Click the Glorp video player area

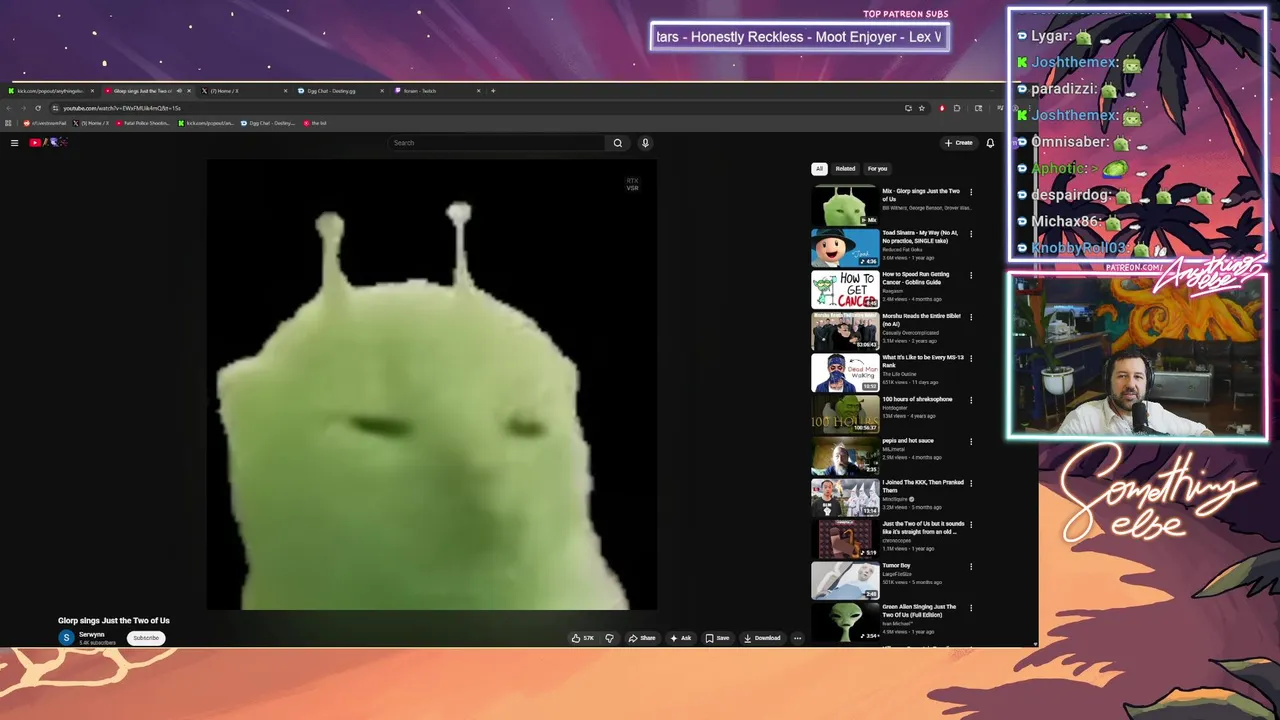pyautogui.click(x=432, y=385)
